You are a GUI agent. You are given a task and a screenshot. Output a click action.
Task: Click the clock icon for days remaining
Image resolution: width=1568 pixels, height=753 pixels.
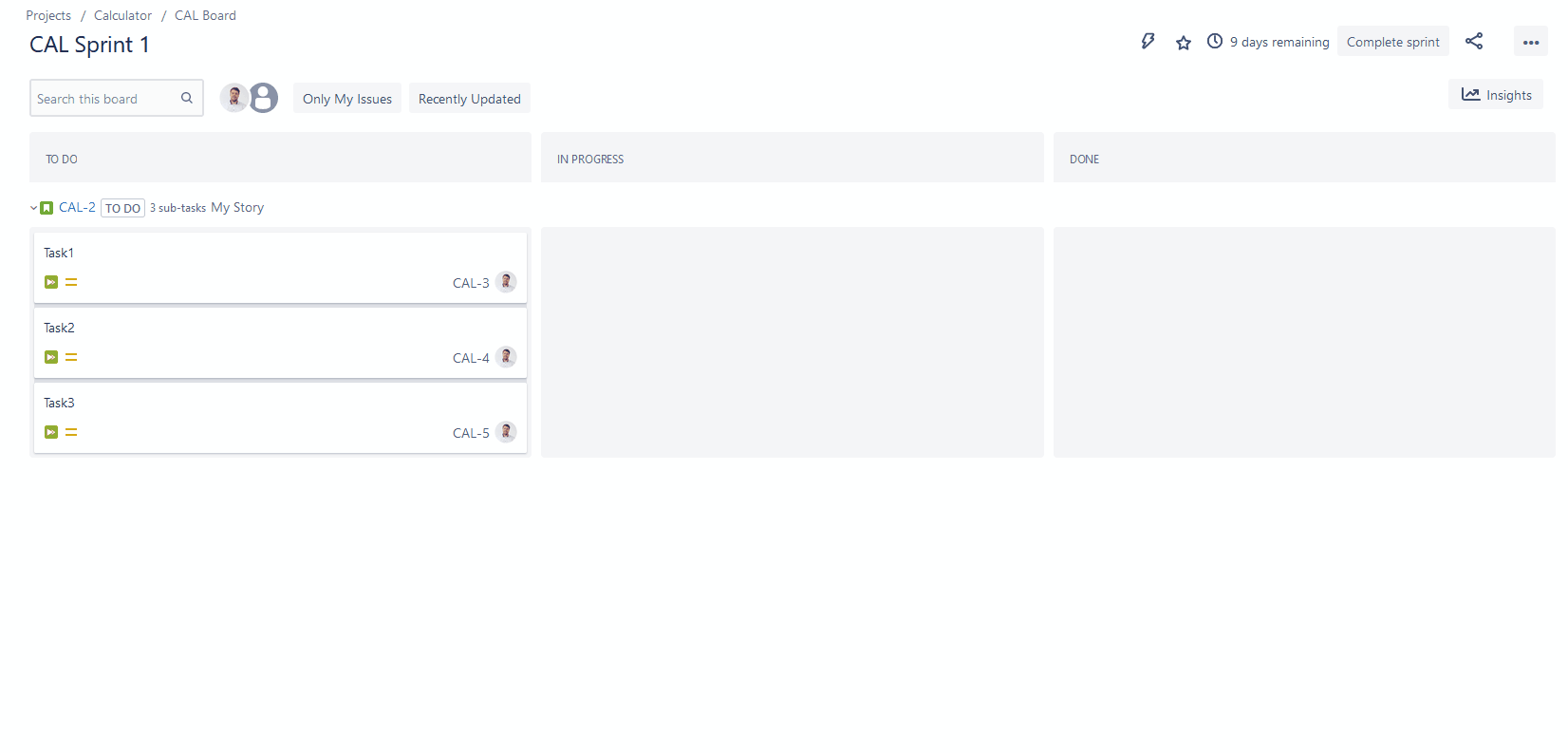point(1214,41)
